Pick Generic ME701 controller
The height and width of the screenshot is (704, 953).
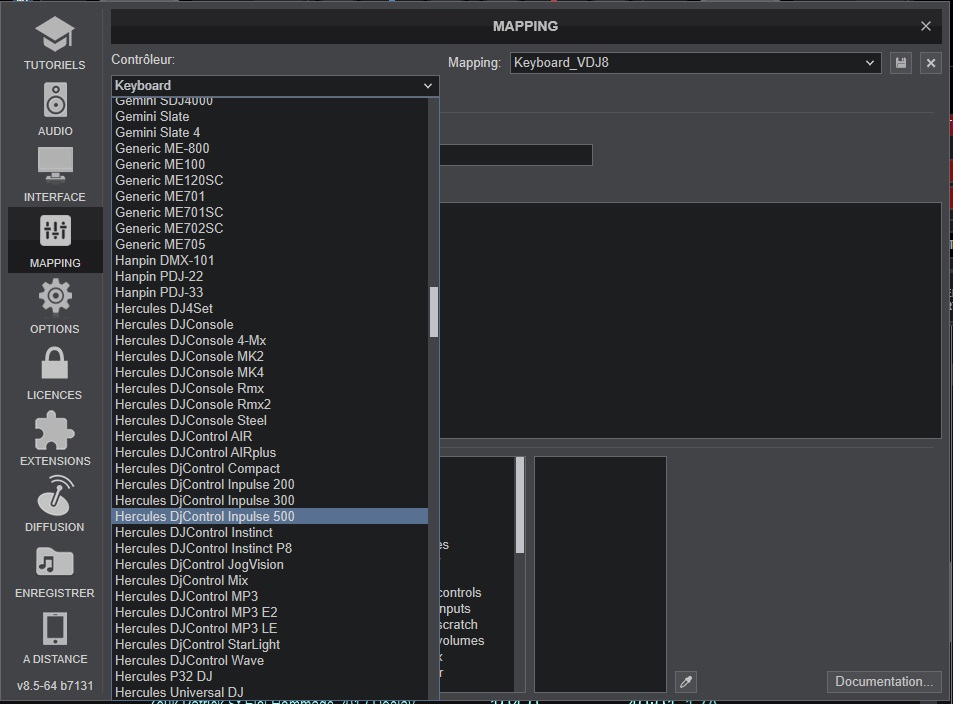click(270, 196)
